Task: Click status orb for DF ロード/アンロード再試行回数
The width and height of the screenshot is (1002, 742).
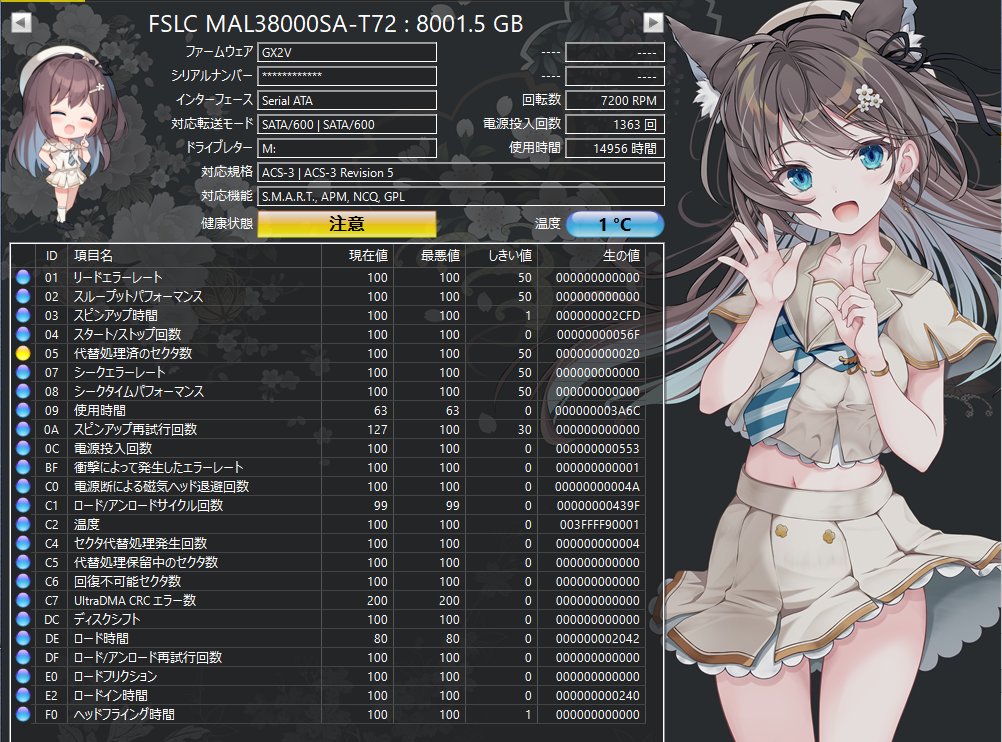Action: (23, 657)
